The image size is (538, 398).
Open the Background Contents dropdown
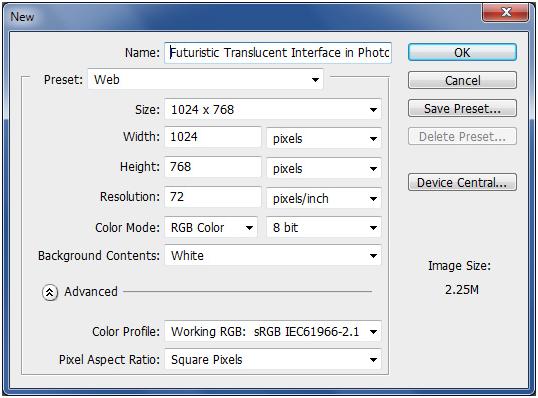273,255
